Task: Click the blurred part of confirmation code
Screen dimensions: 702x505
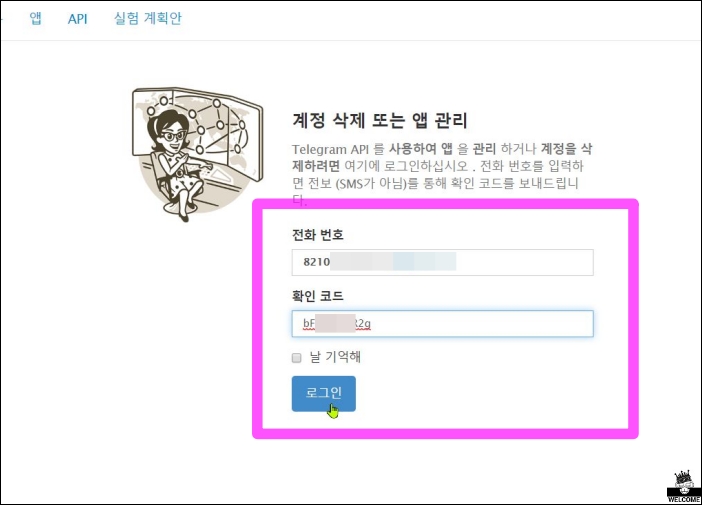Action: click(x=335, y=323)
